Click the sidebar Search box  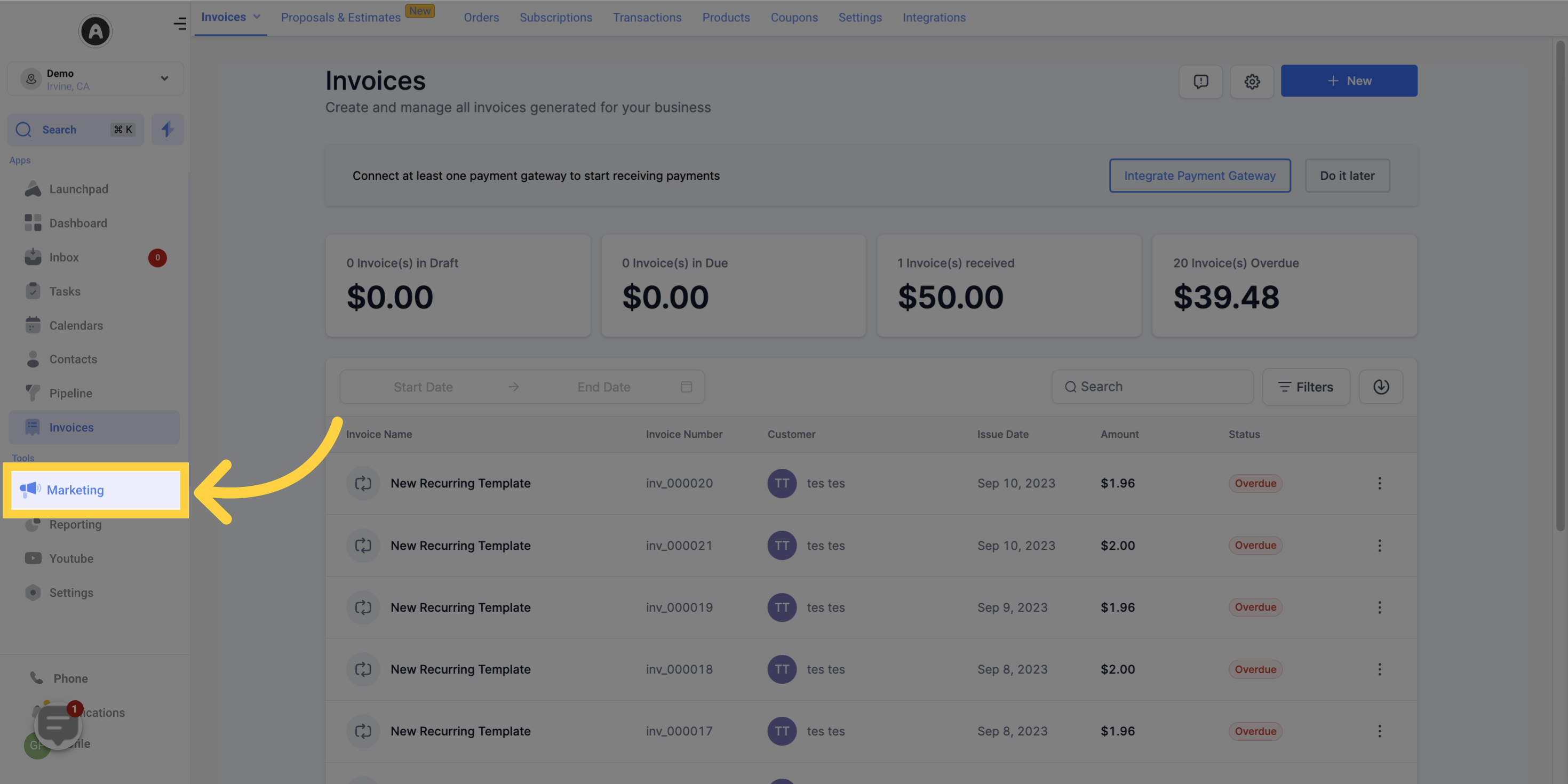75,129
